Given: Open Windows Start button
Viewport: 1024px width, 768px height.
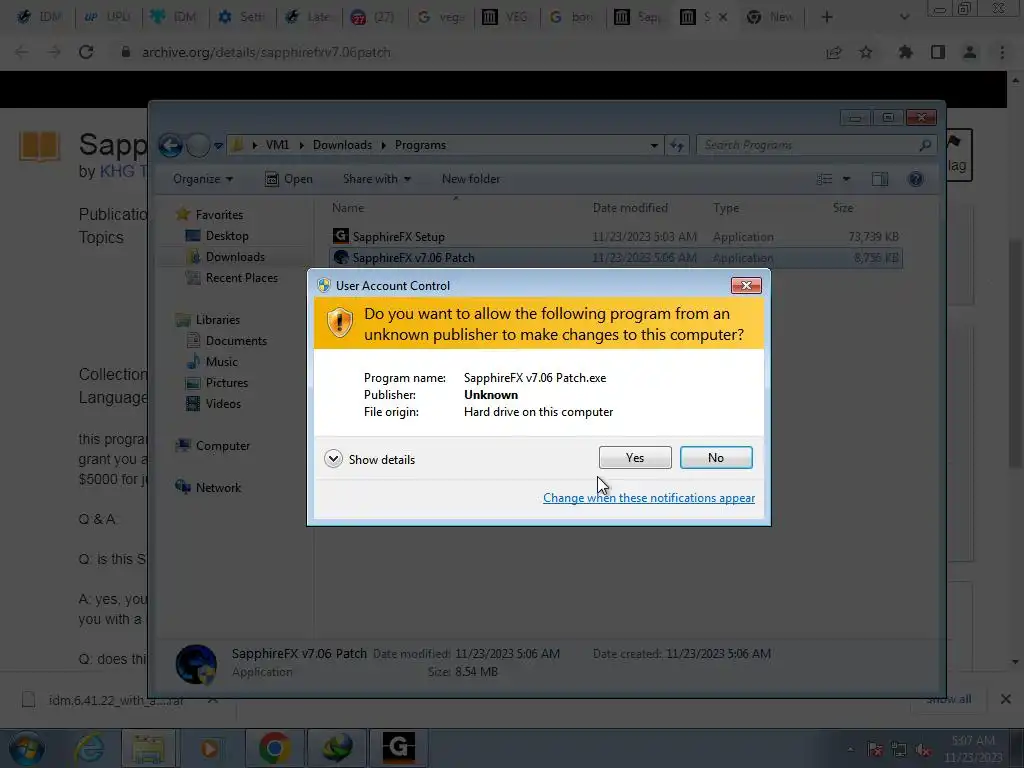Looking at the screenshot, I should [27, 748].
